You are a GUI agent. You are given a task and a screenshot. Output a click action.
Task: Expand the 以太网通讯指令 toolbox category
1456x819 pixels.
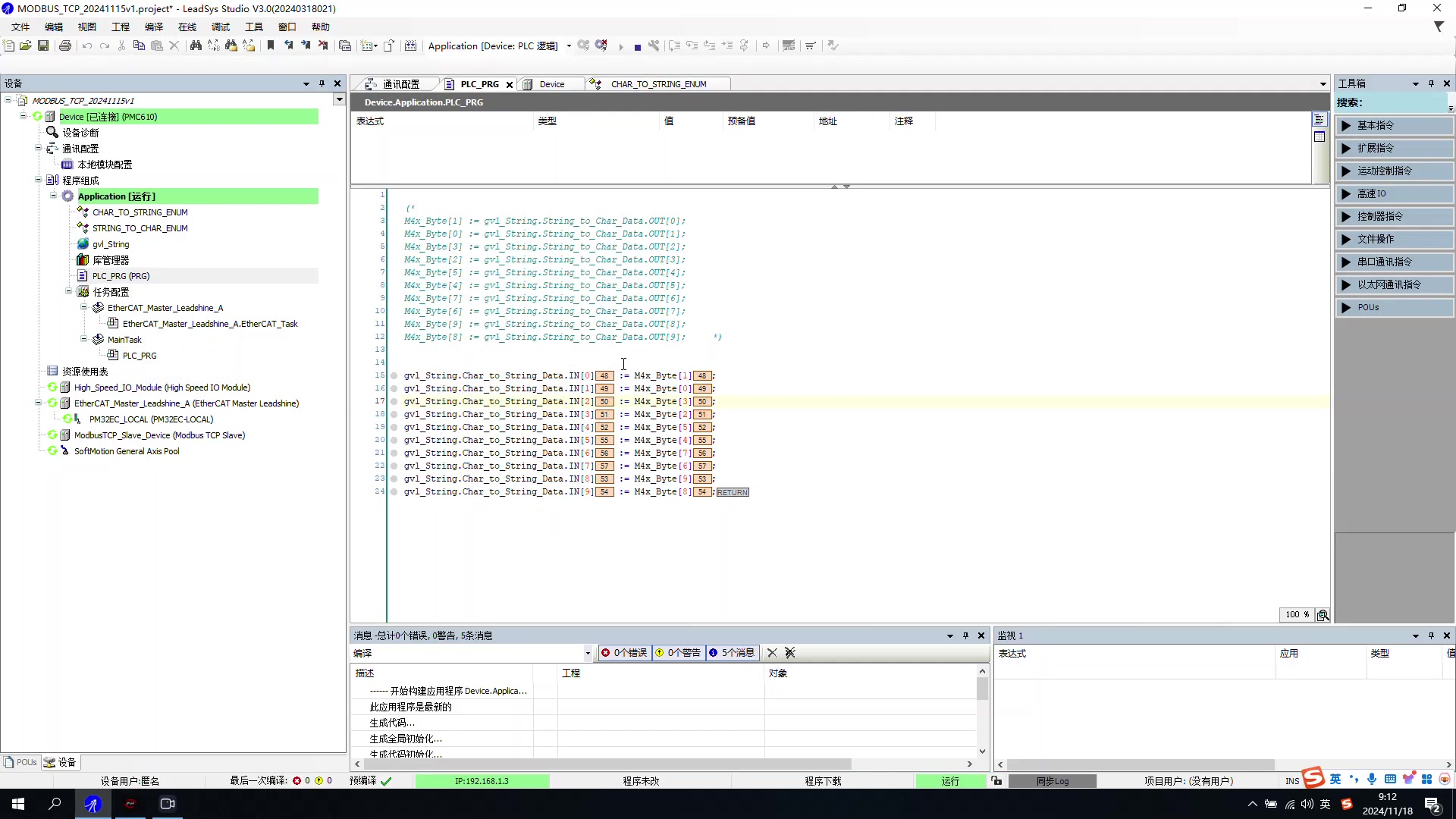pos(1394,285)
